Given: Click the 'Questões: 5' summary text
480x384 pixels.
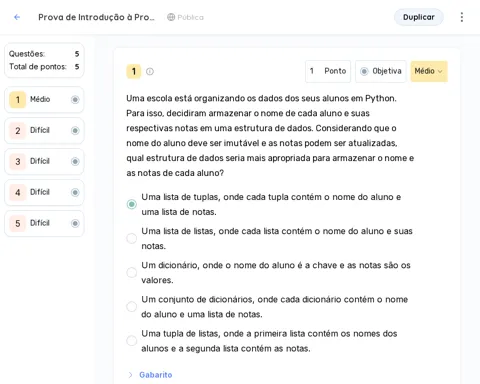Looking at the screenshot, I should tap(44, 54).
